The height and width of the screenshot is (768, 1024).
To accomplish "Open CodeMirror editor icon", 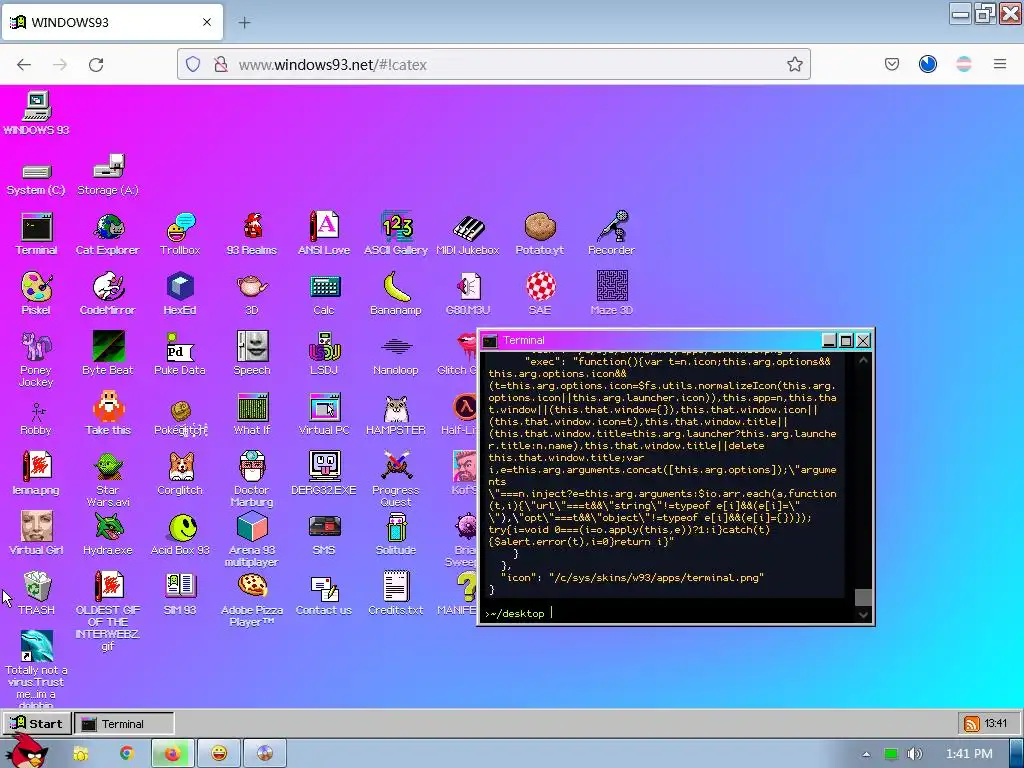I will click(108, 293).
